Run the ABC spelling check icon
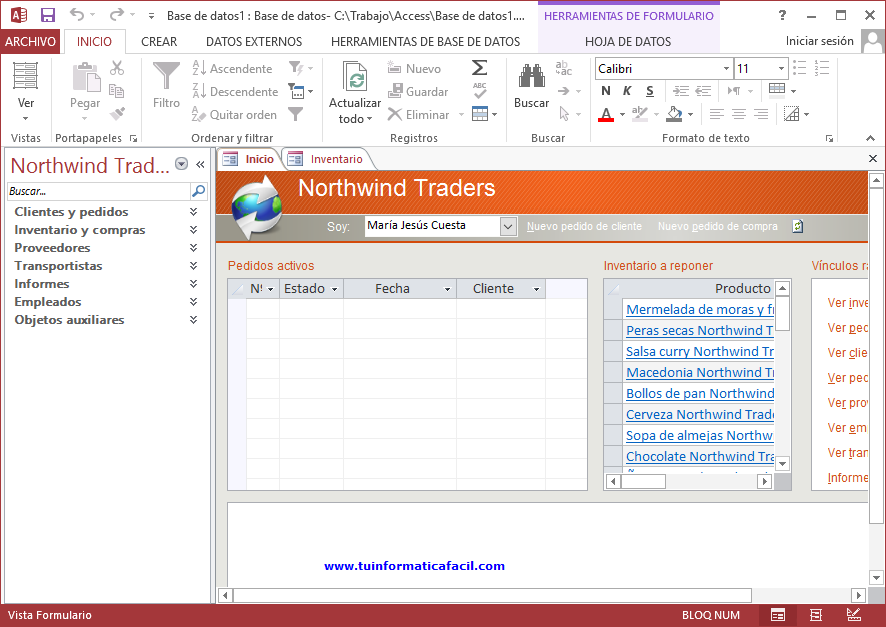 480,90
